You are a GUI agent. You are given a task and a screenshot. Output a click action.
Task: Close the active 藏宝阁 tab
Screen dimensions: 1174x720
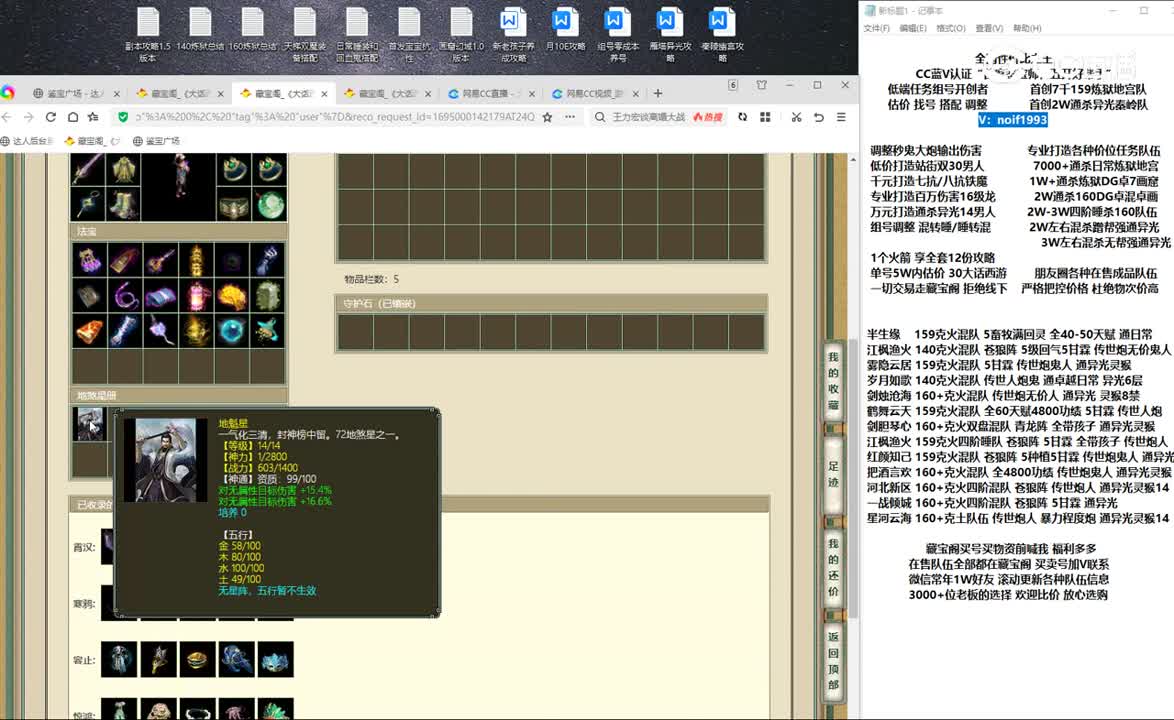point(324,94)
